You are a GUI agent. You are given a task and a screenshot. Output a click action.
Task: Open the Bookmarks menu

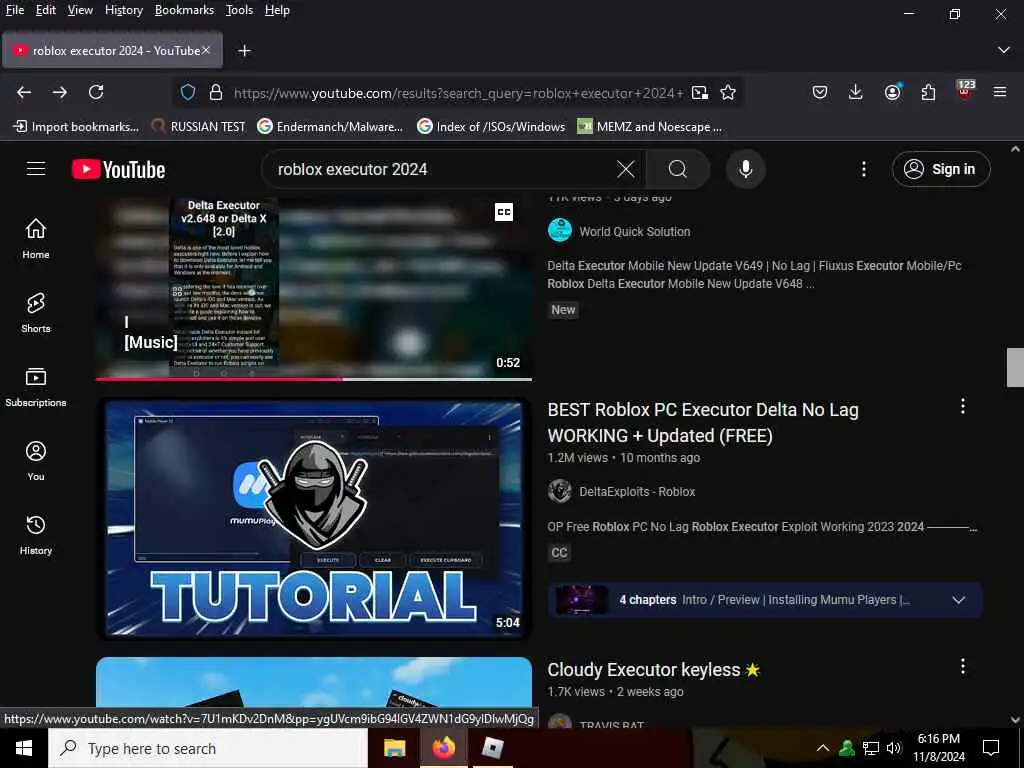coord(184,10)
